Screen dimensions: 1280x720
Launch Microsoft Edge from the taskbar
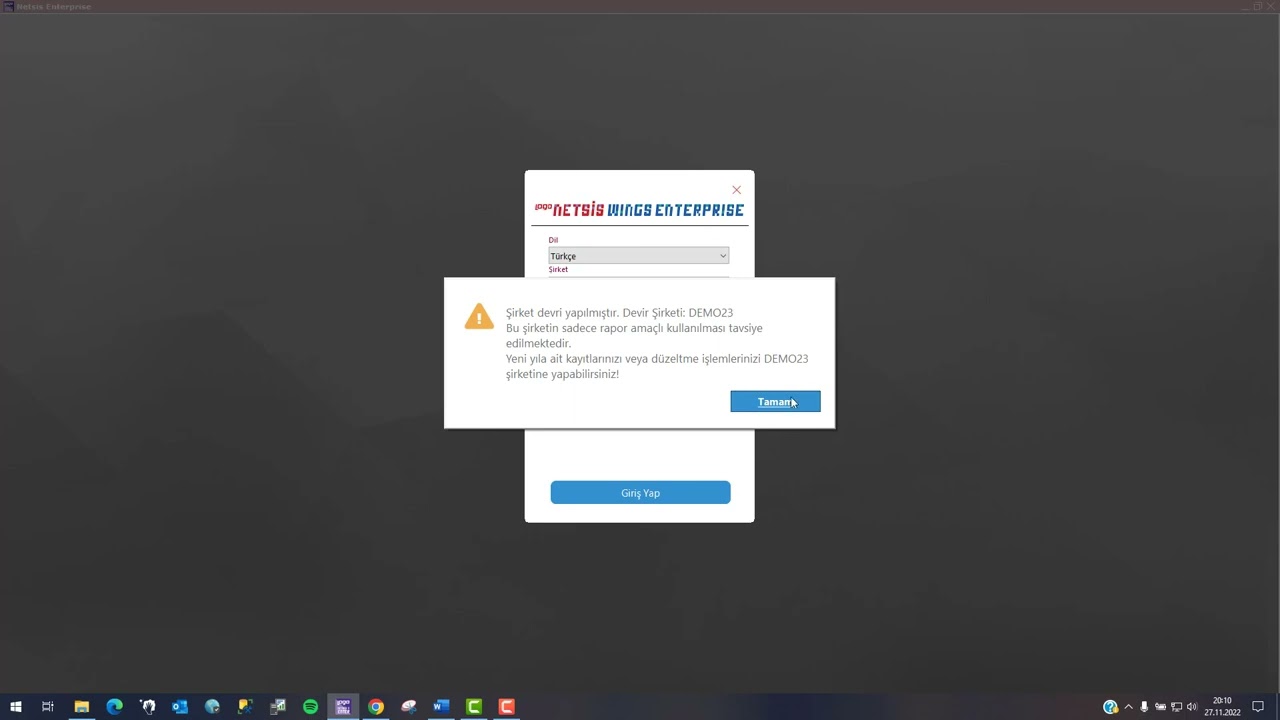point(115,707)
